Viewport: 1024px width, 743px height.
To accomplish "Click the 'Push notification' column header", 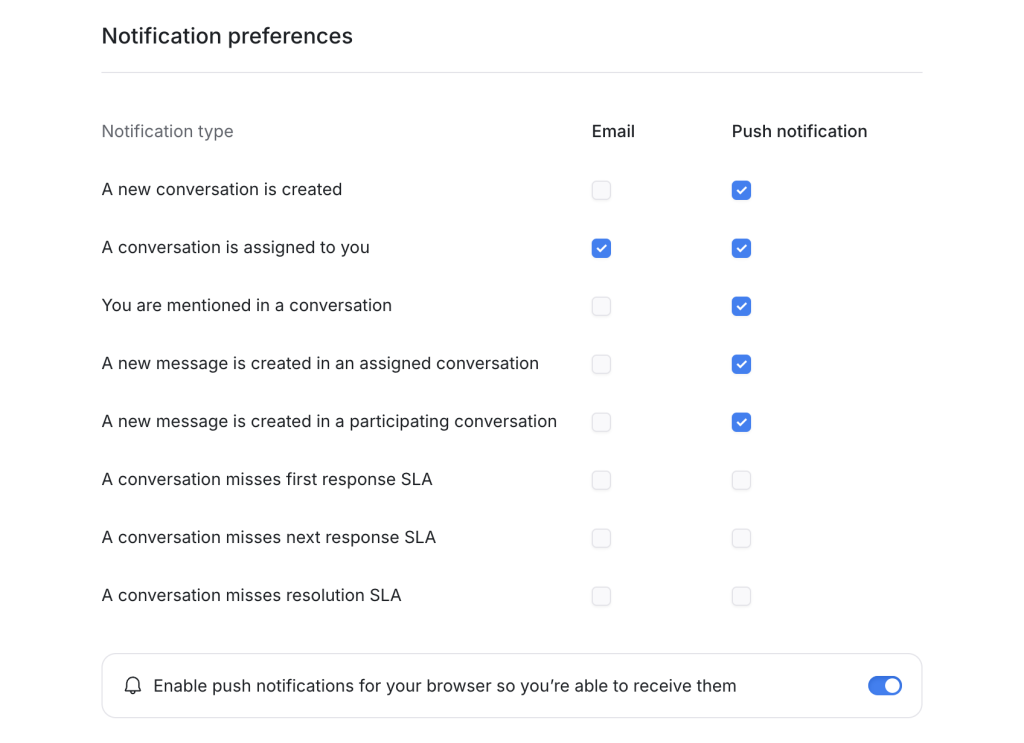I will [799, 131].
